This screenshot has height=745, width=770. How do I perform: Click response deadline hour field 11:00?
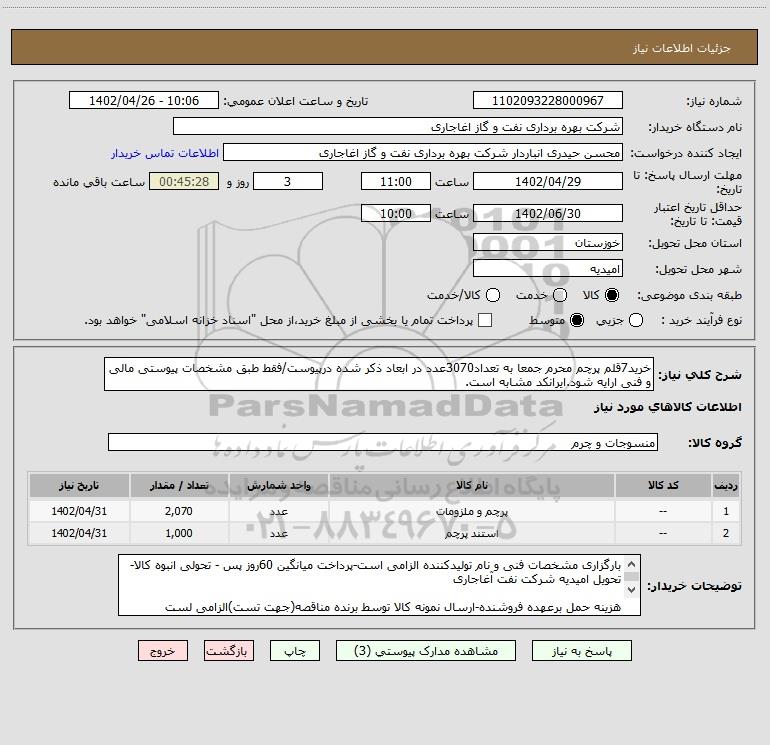click(396, 181)
